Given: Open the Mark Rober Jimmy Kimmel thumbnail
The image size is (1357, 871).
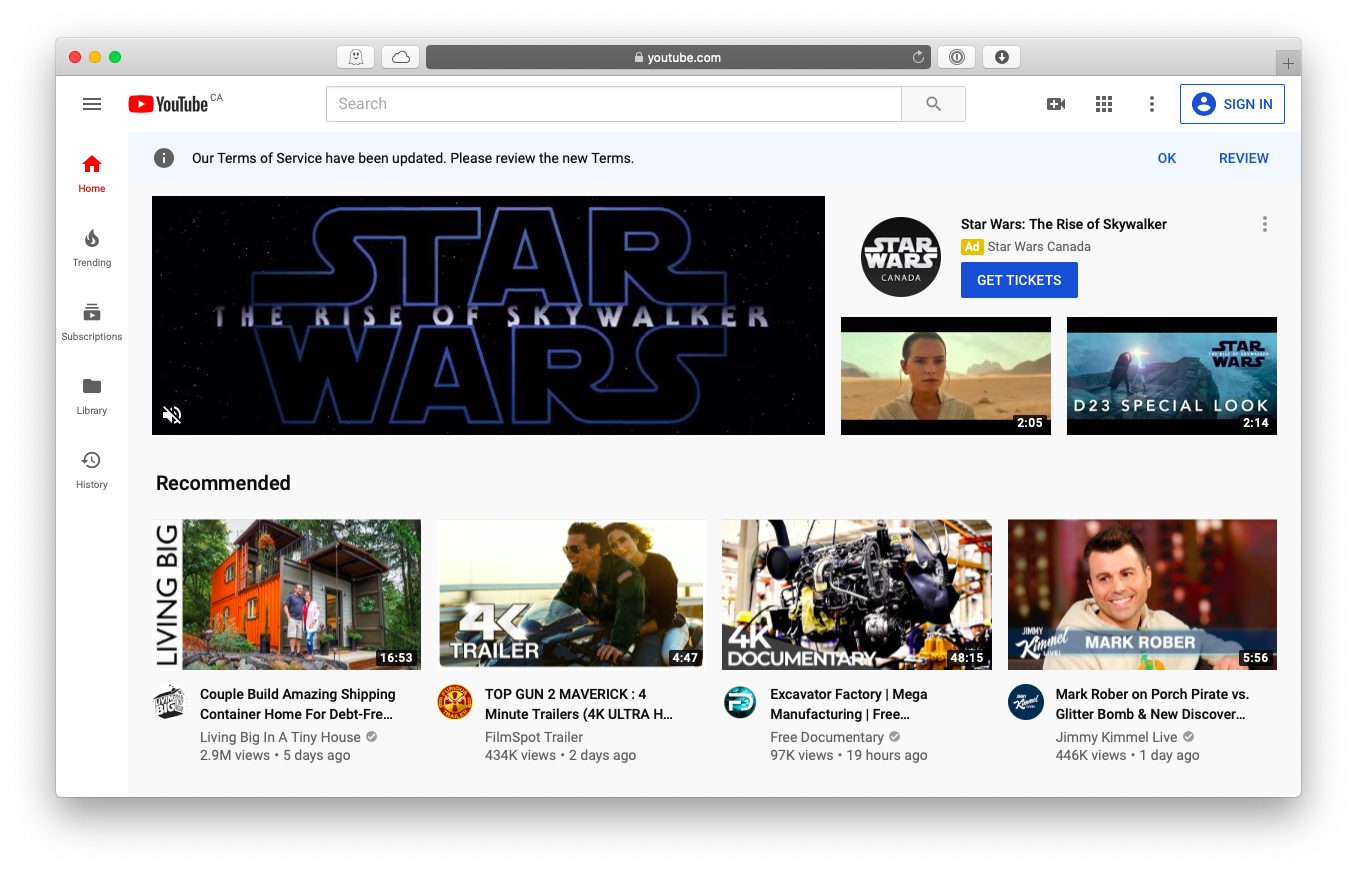Looking at the screenshot, I should point(1142,594).
